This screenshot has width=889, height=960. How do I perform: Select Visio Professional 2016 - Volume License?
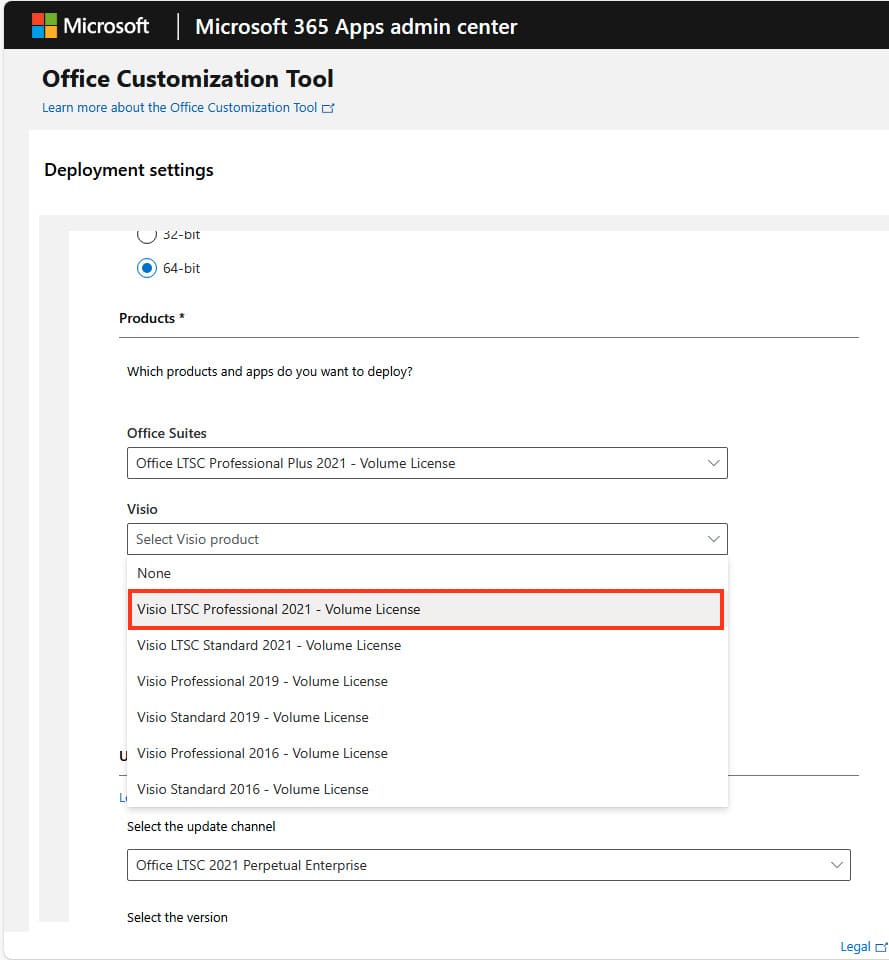tap(262, 753)
